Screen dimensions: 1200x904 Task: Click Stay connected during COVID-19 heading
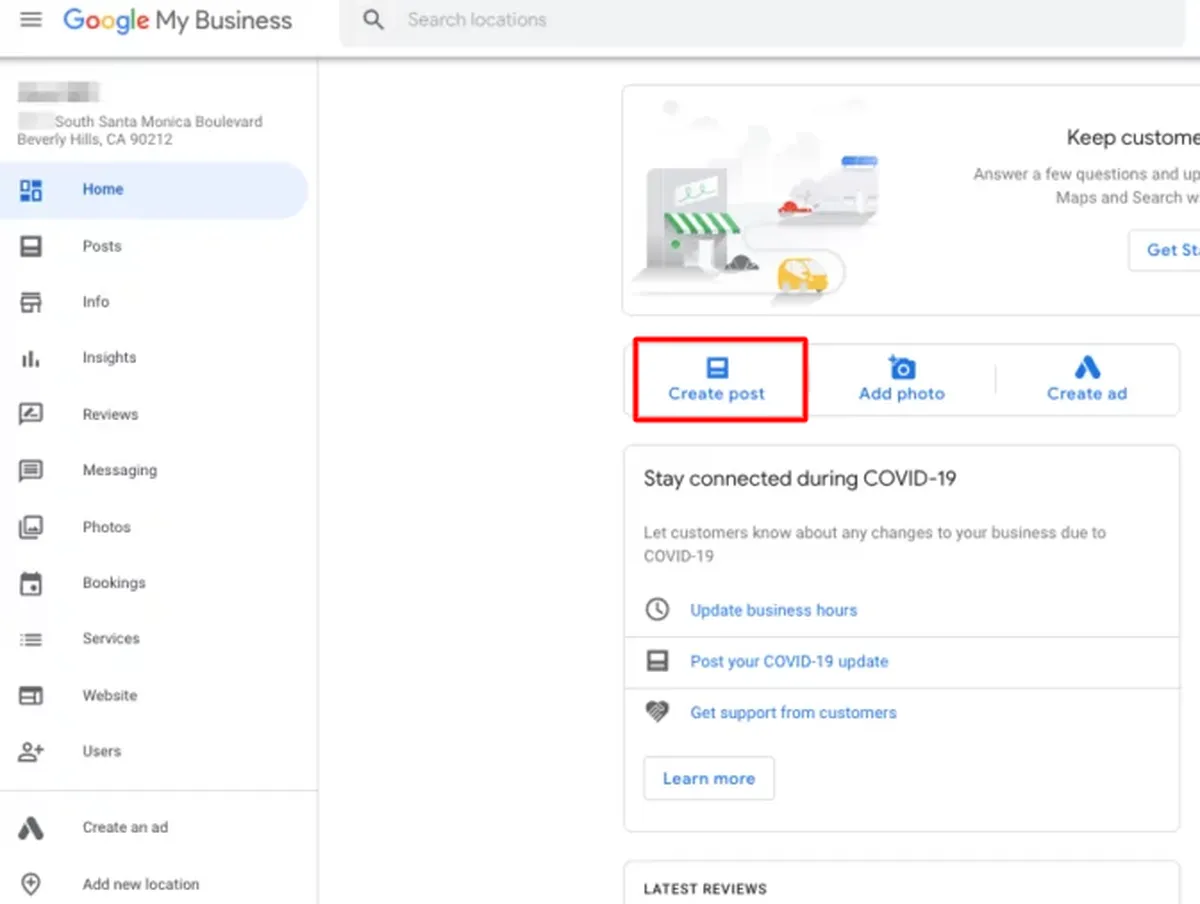[800, 479]
